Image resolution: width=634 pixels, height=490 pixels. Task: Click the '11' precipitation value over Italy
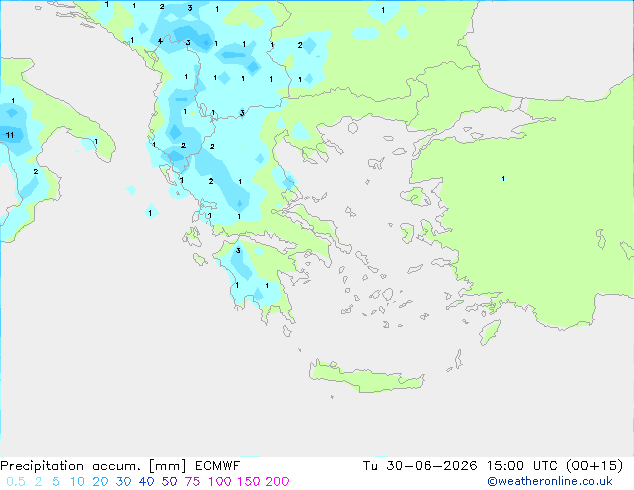click(10, 135)
